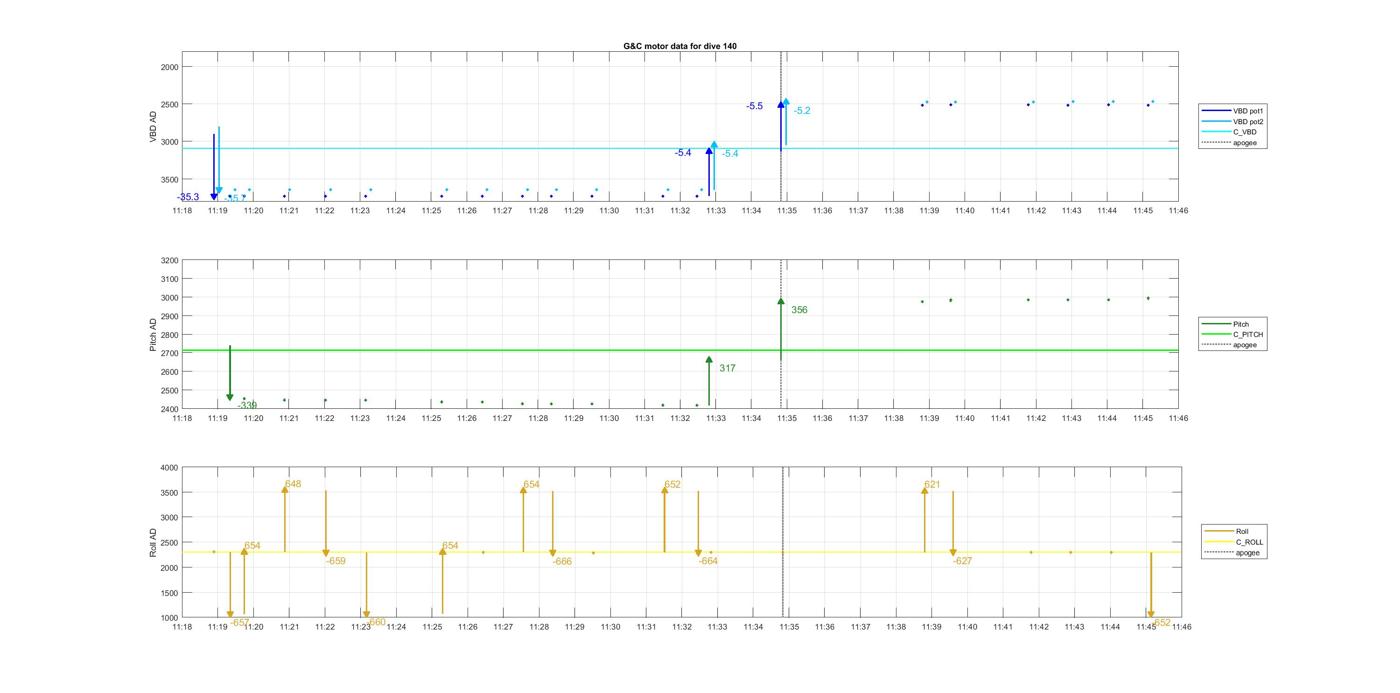The height and width of the screenshot is (693, 1400).
Task: Click the dark blue "-5.4" VBD label
Action: [x=683, y=153]
